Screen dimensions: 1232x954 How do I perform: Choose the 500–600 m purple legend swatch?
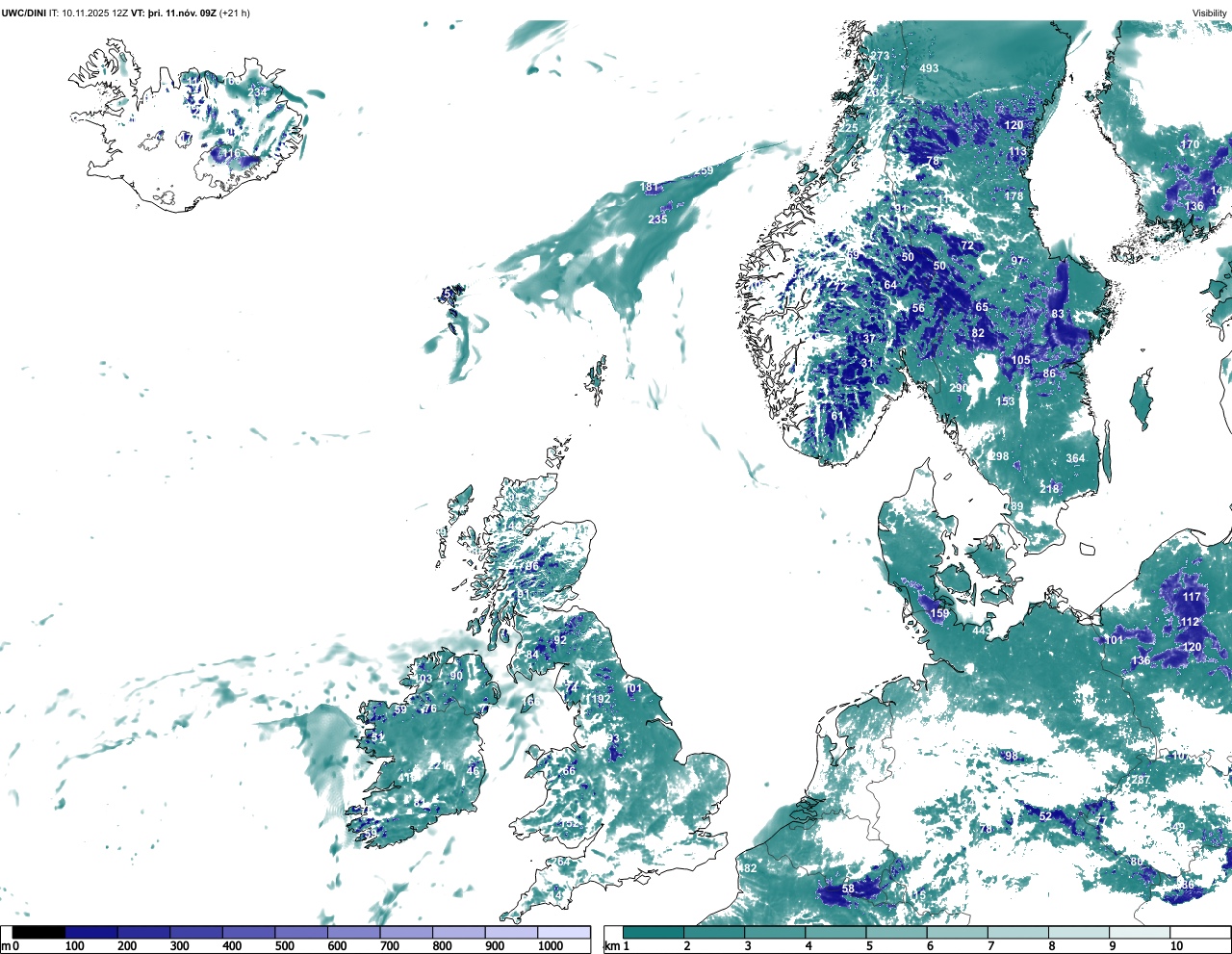pyautogui.click(x=301, y=932)
